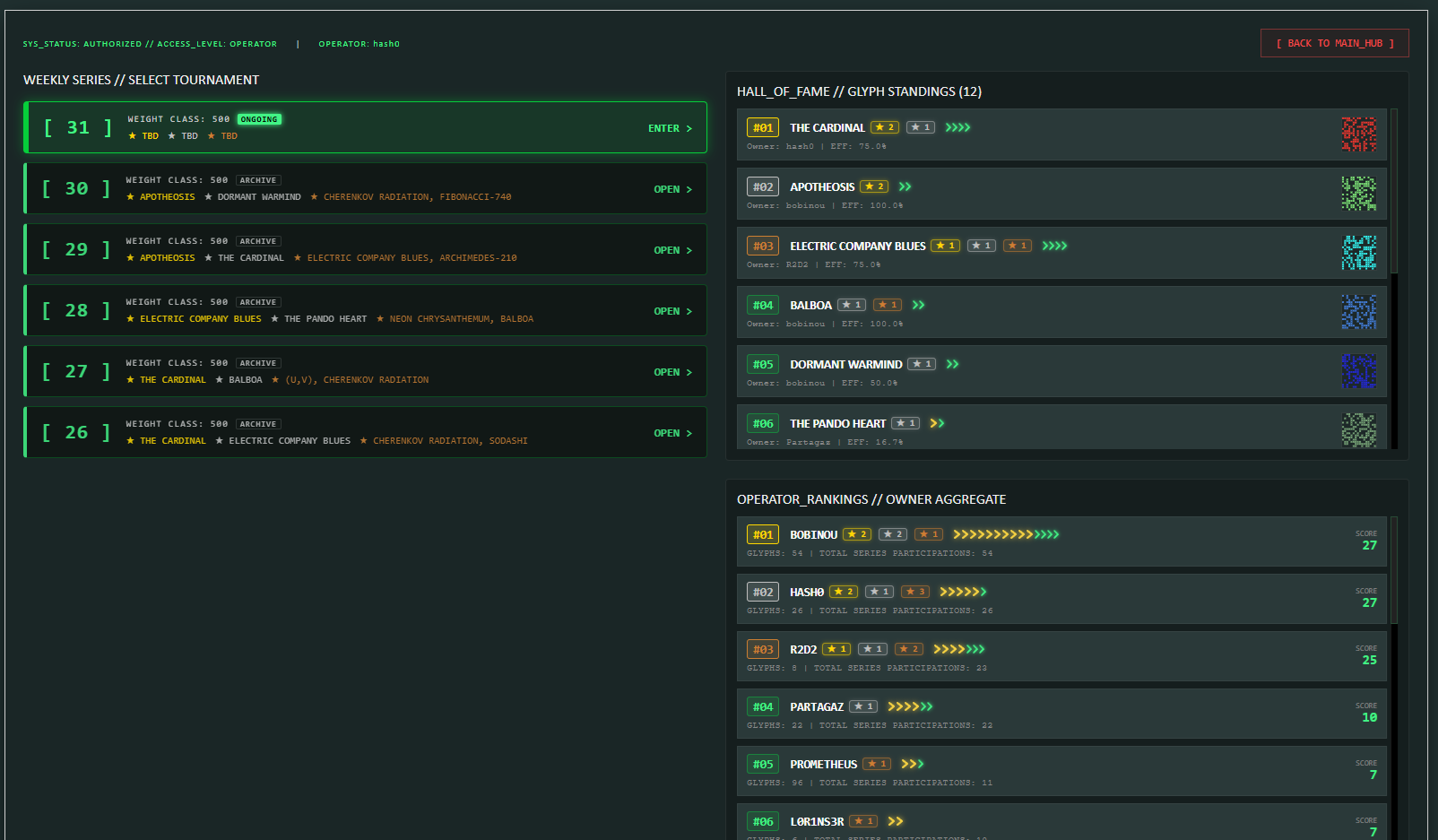Click the bronze star badge on PROMETHEUS
The image size is (1438, 840).
877,764
